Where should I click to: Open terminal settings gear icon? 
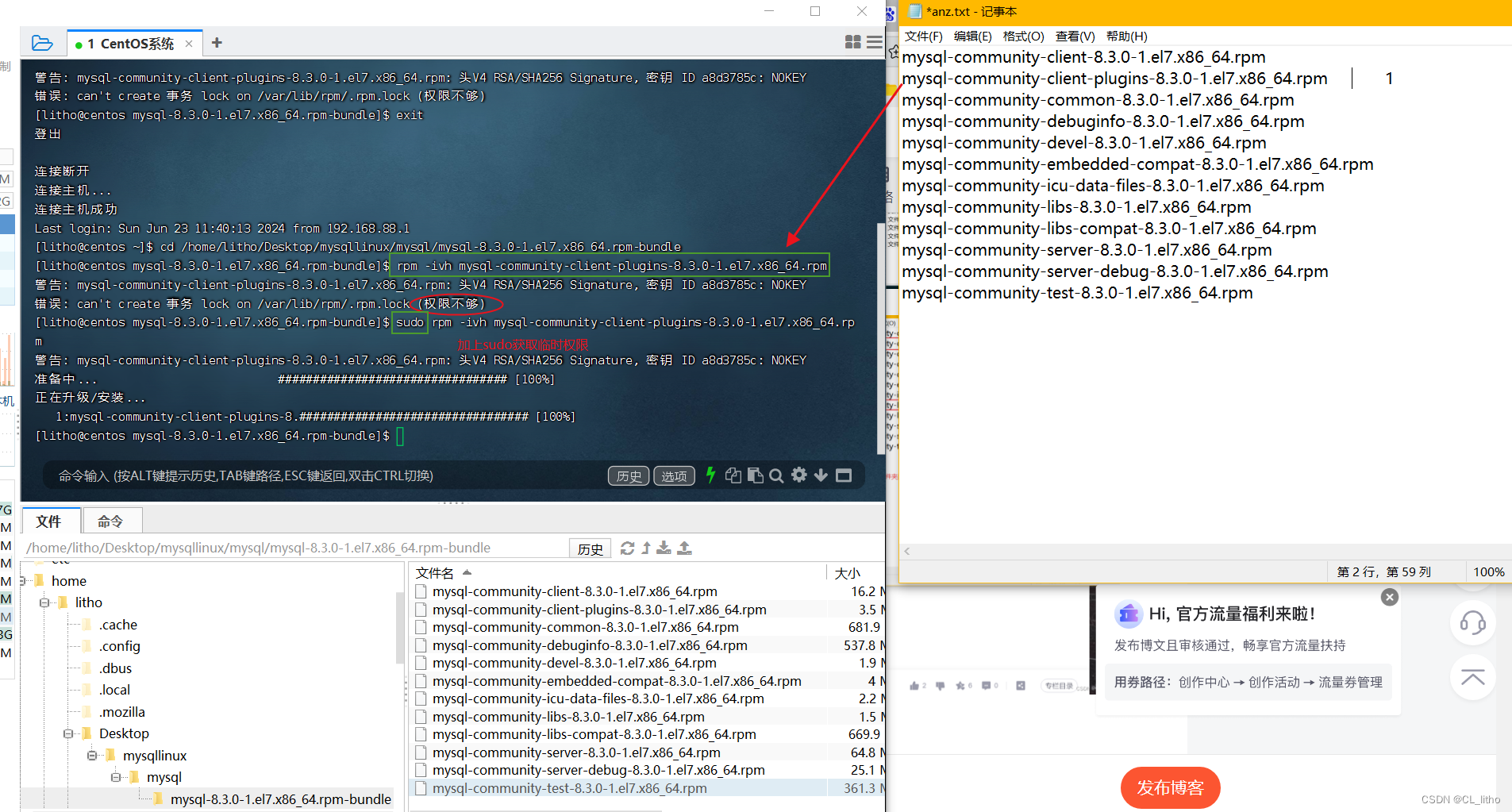tap(799, 475)
